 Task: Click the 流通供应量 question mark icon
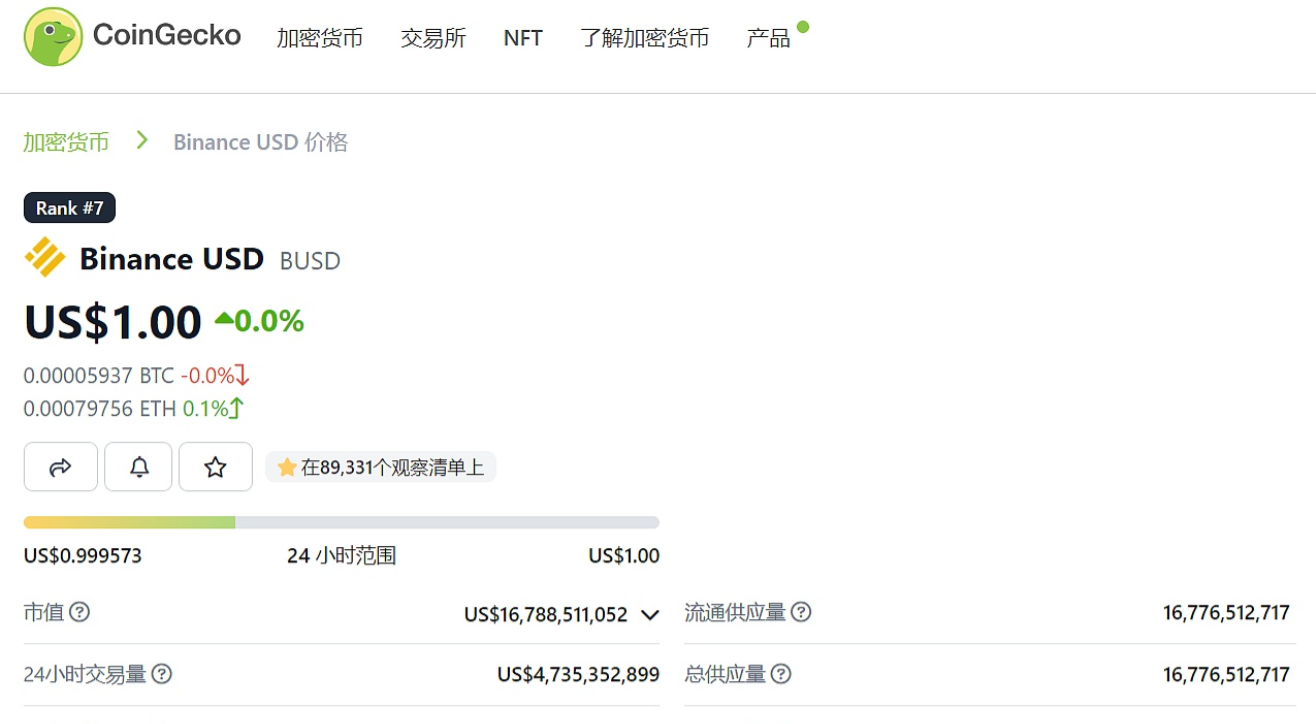click(803, 612)
